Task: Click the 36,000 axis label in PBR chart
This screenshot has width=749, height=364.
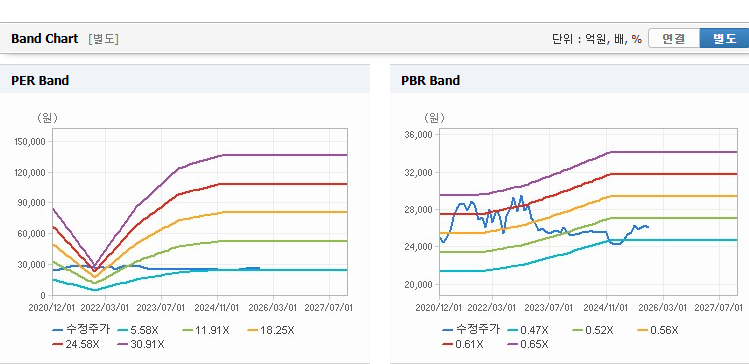Action: pos(419,135)
